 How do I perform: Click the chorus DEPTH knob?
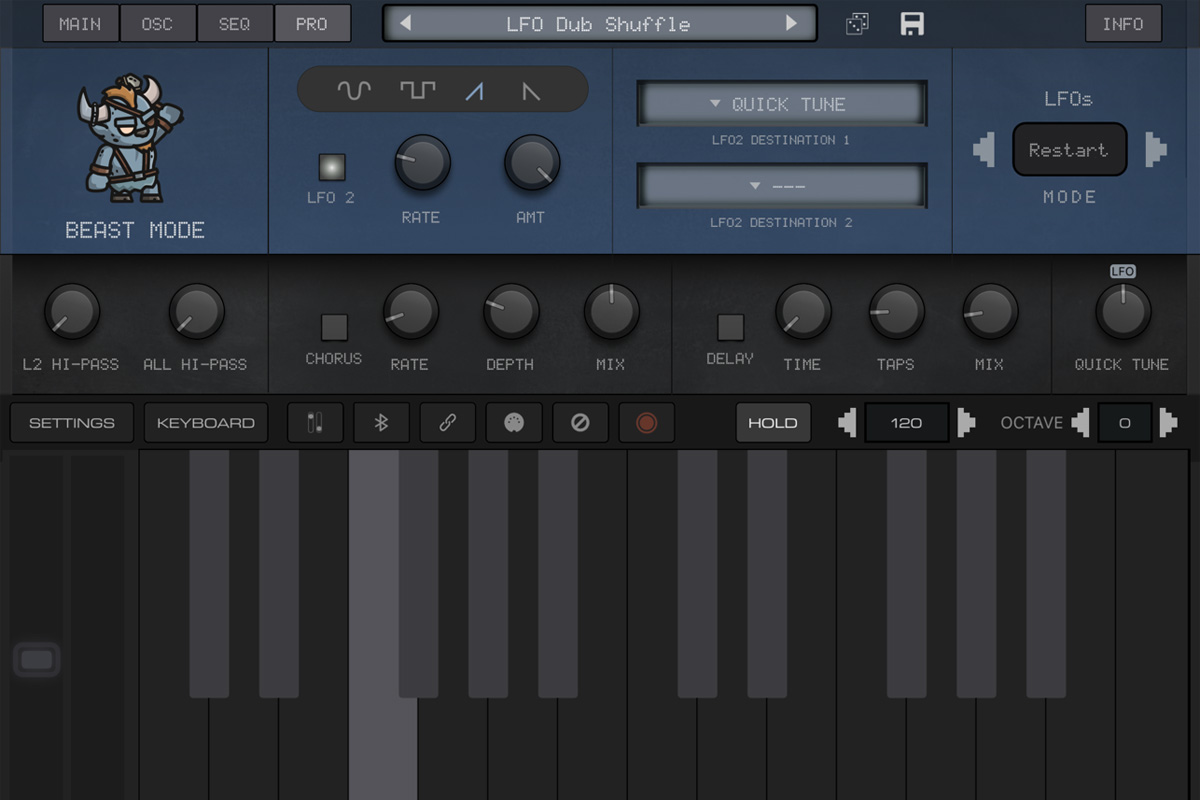[511, 311]
